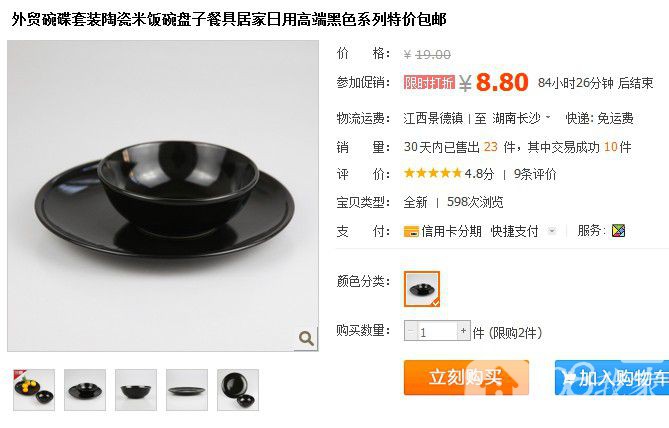Select second thumbnail of bowl on plate
The image size is (669, 428).
click(85, 390)
